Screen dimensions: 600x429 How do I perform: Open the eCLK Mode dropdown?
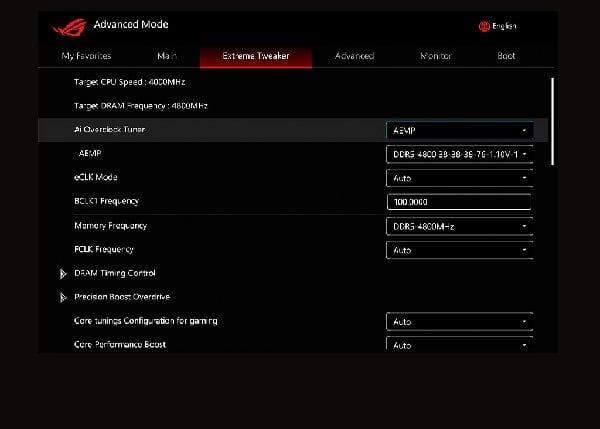click(x=460, y=178)
